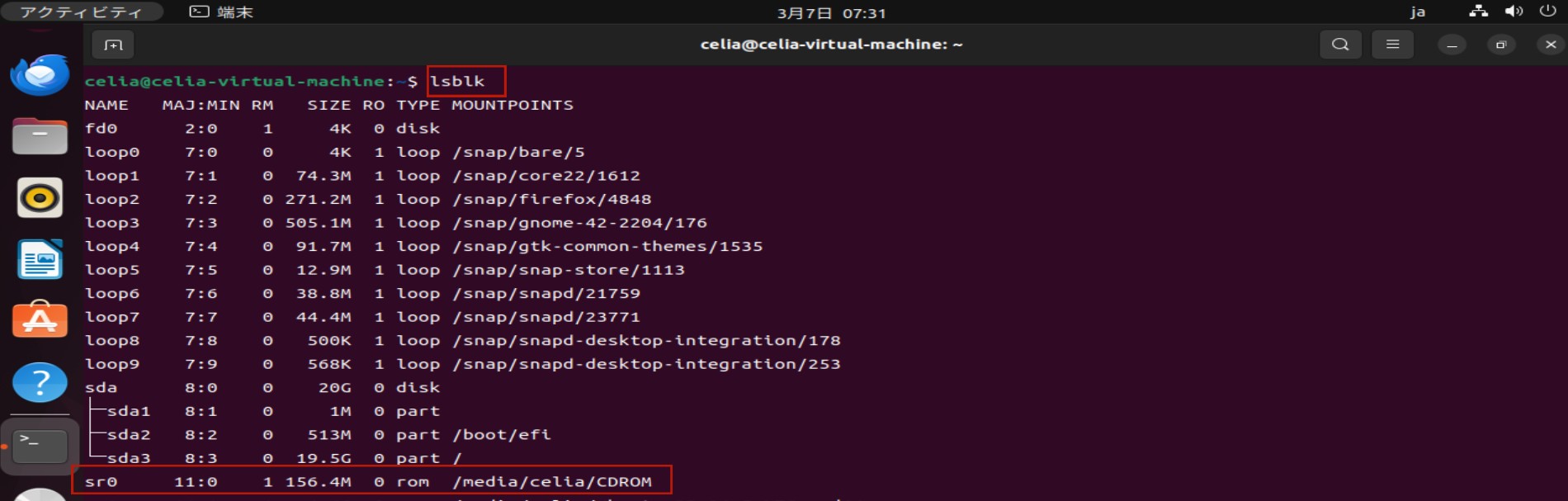Launch Rhythmbox from the dock

coord(40,198)
